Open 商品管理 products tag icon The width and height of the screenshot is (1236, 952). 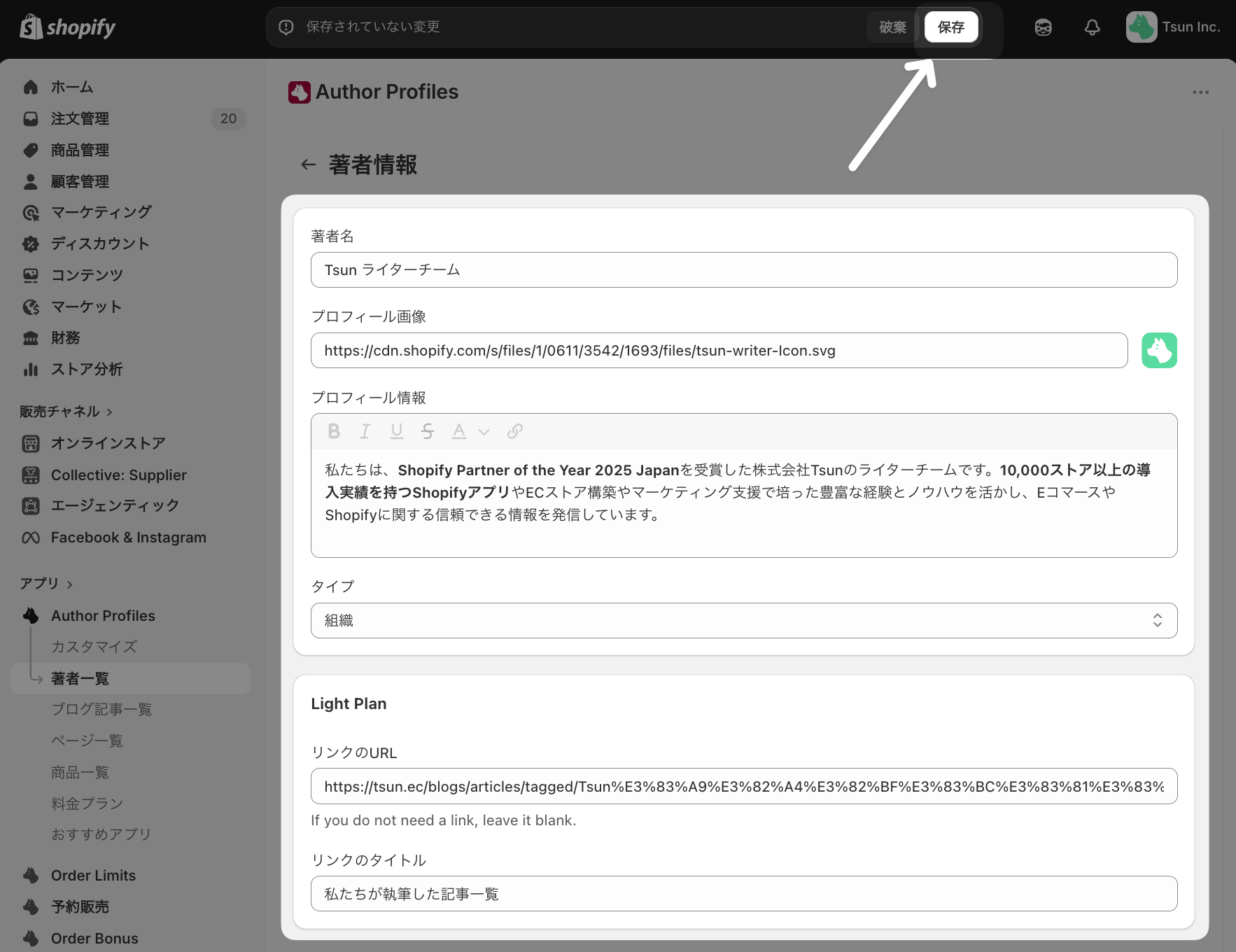31,150
